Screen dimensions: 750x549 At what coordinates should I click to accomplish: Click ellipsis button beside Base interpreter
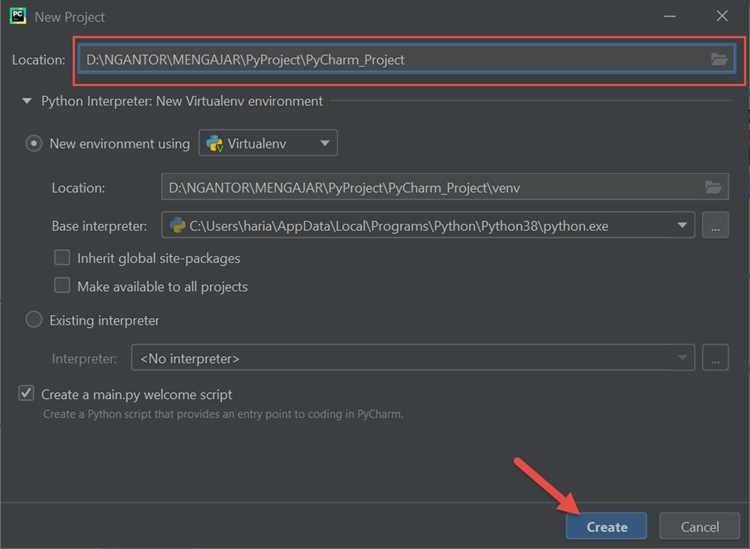(x=715, y=225)
